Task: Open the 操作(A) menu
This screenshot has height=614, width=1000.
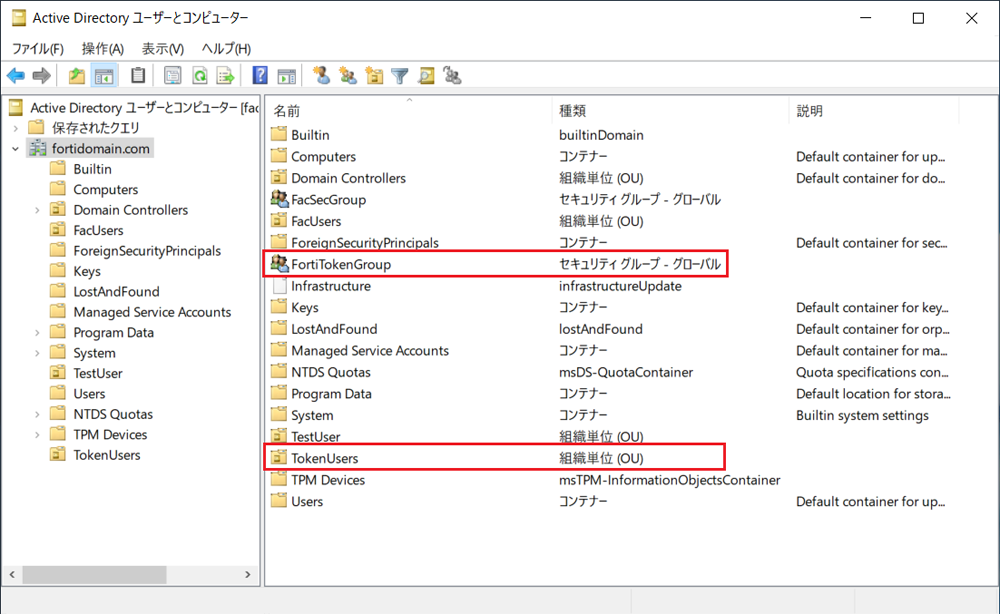Action: [x=102, y=48]
